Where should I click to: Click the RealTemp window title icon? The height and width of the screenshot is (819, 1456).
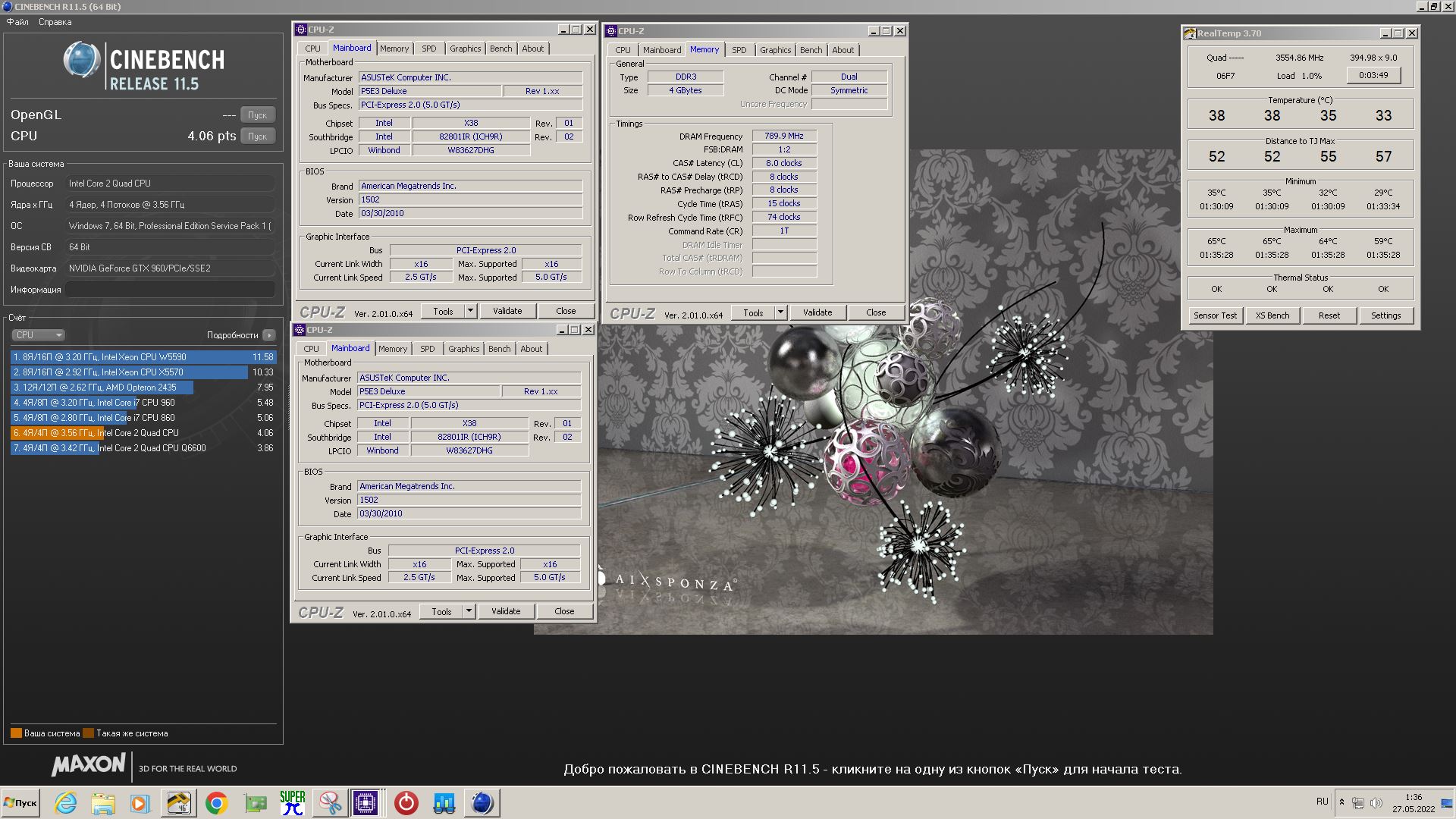(x=1190, y=33)
